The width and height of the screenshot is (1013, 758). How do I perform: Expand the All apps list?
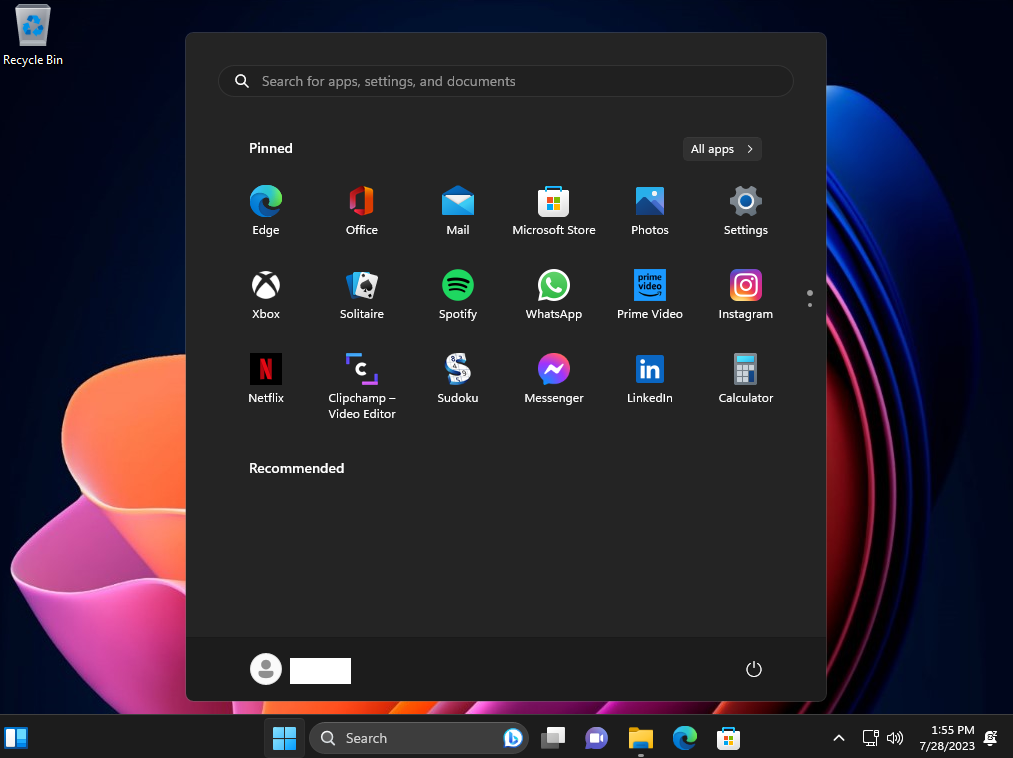click(x=722, y=149)
